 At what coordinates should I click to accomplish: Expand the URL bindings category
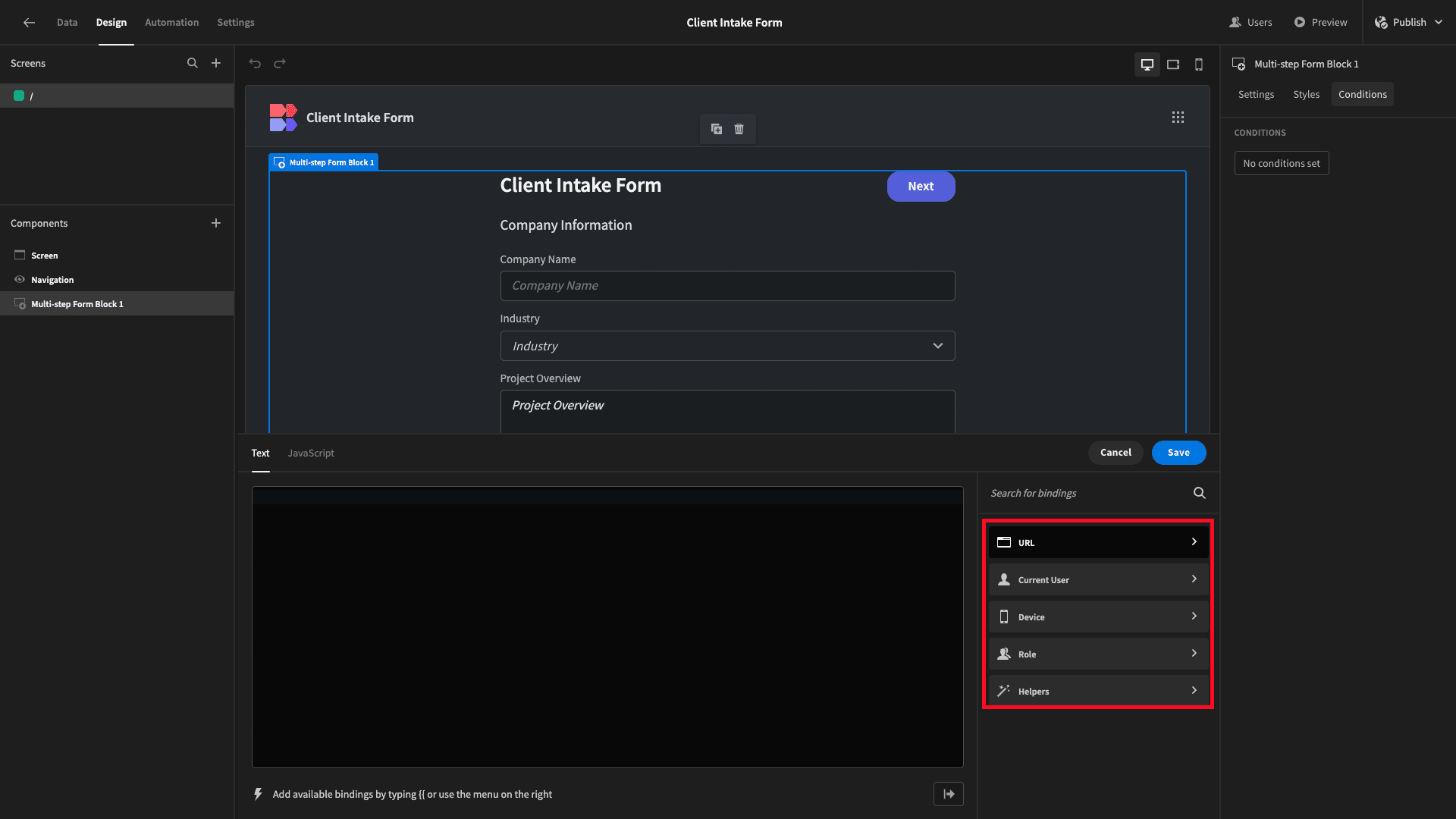pyautogui.click(x=1099, y=542)
